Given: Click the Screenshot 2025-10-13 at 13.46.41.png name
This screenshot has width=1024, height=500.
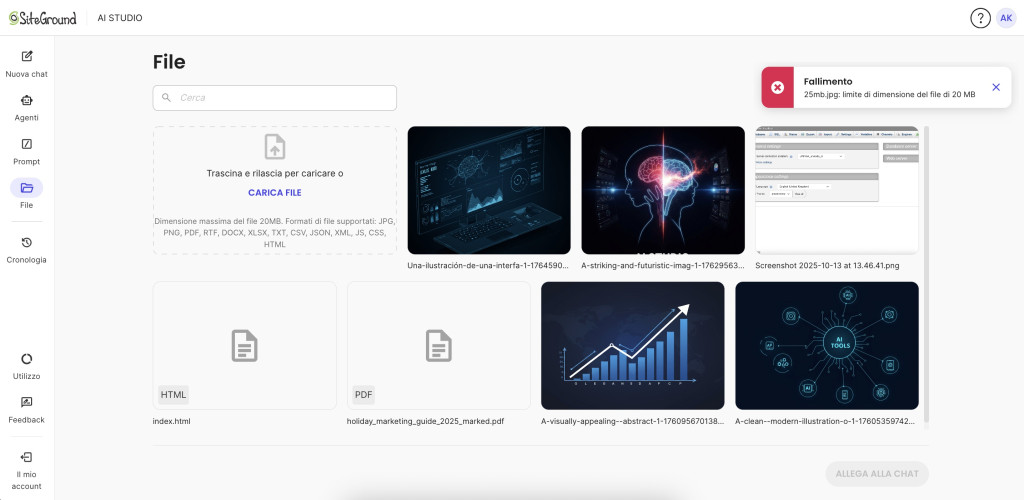Looking at the screenshot, I should pyautogui.click(x=827, y=266).
